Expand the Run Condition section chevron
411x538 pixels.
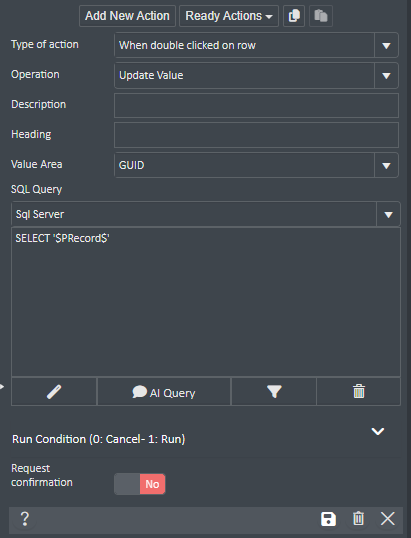tap(378, 431)
